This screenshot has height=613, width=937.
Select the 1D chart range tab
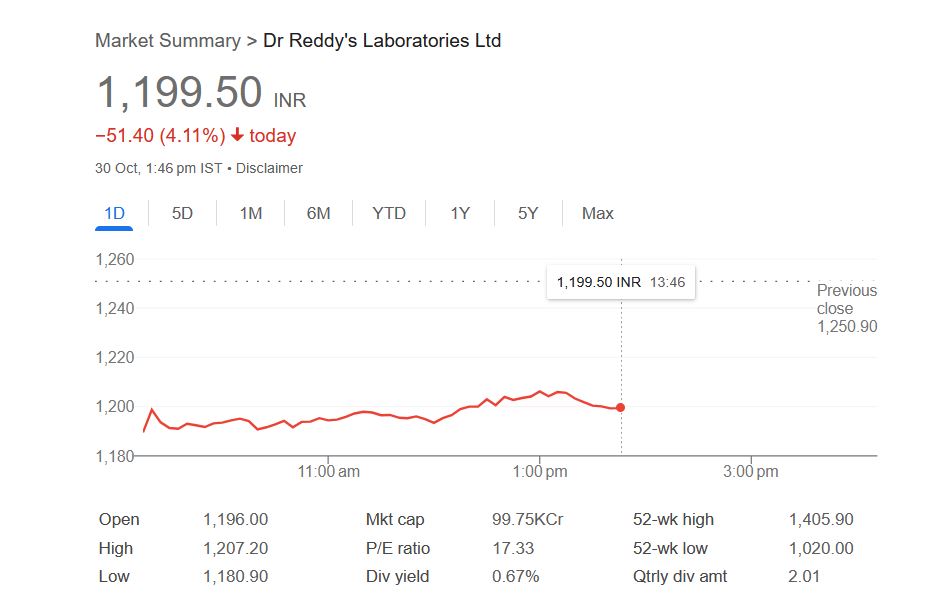pyautogui.click(x=114, y=213)
